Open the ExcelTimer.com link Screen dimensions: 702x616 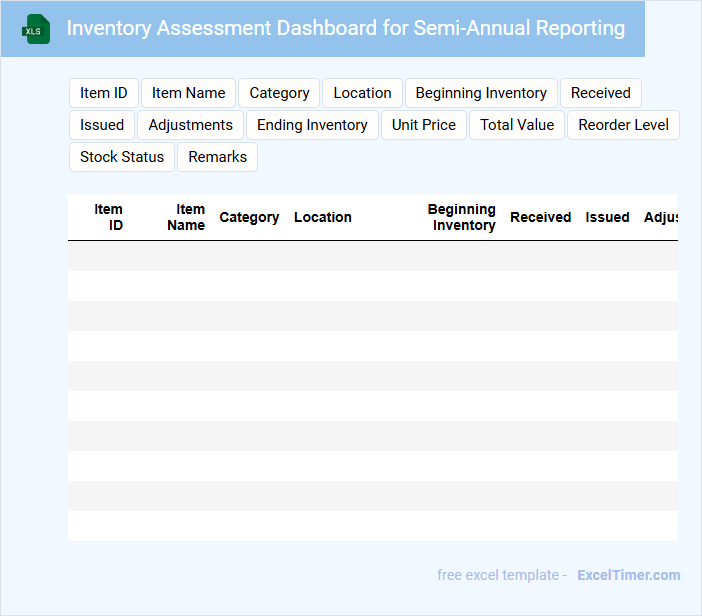point(628,575)
